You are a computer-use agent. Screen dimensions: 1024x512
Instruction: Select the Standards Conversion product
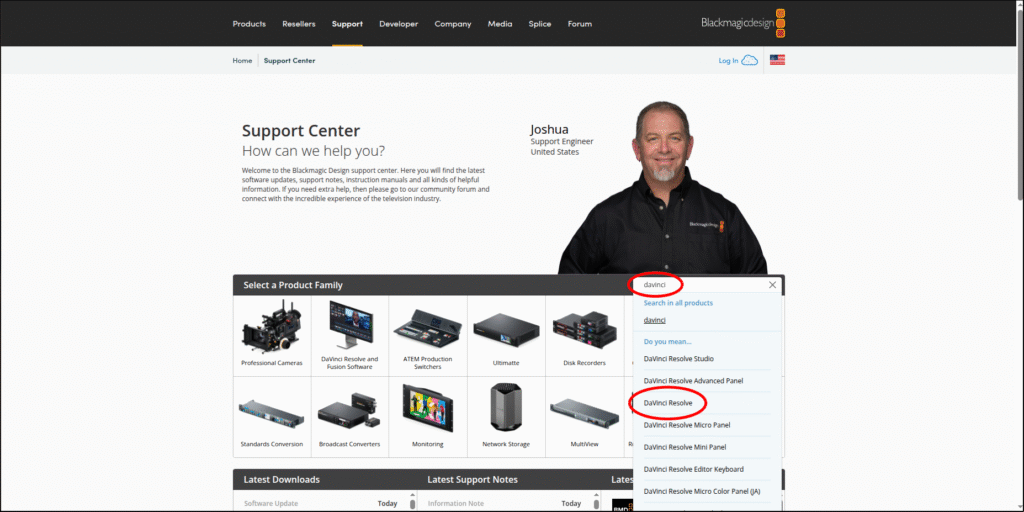(x=271, y=416)
